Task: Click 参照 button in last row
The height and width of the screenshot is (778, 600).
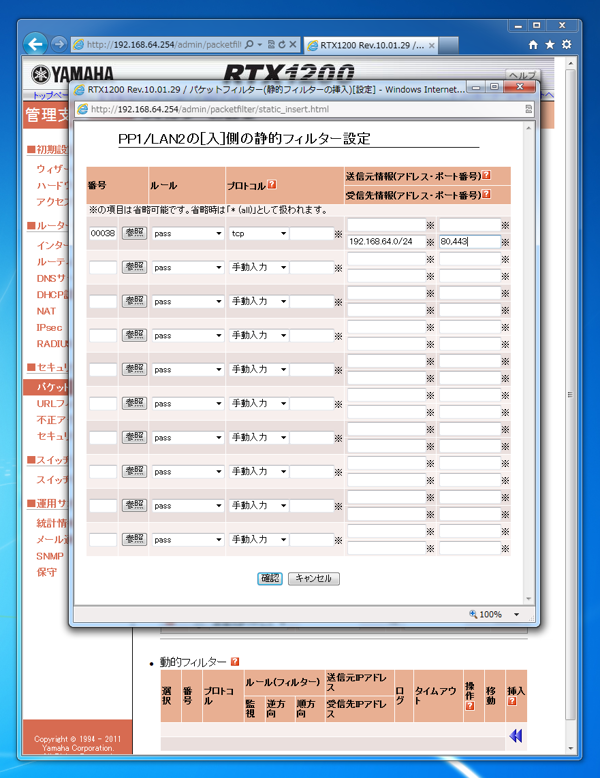Action: tap(134, 539)
